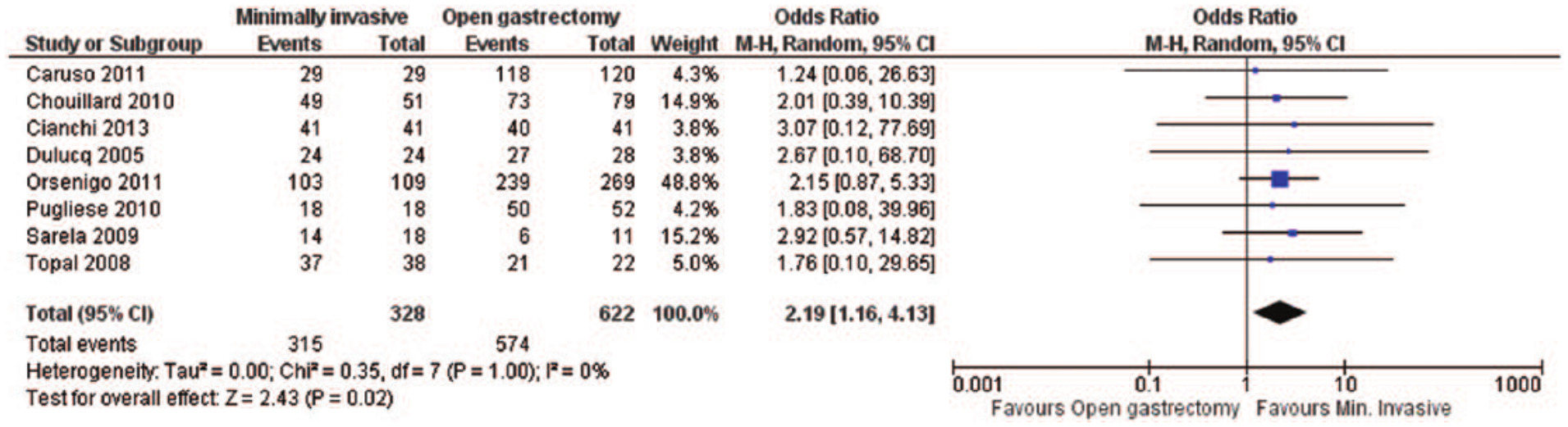This screenshot has width=1568, height=427.
Task: Click the Chouillard 2010 study name
Action: pyautogui.click(x=100, y=101)
